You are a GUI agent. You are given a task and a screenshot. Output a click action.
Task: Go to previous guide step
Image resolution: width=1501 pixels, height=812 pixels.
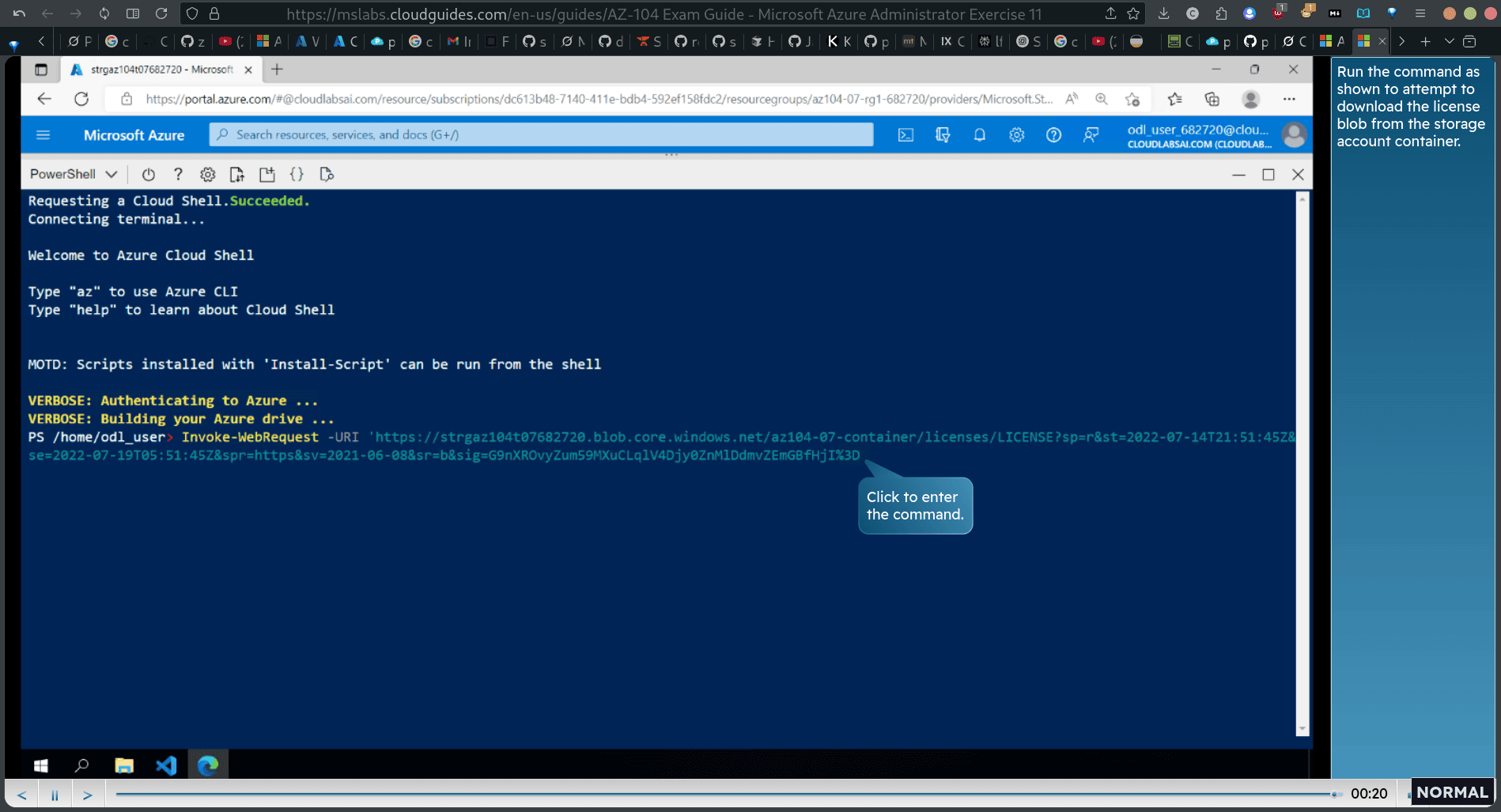22,795
